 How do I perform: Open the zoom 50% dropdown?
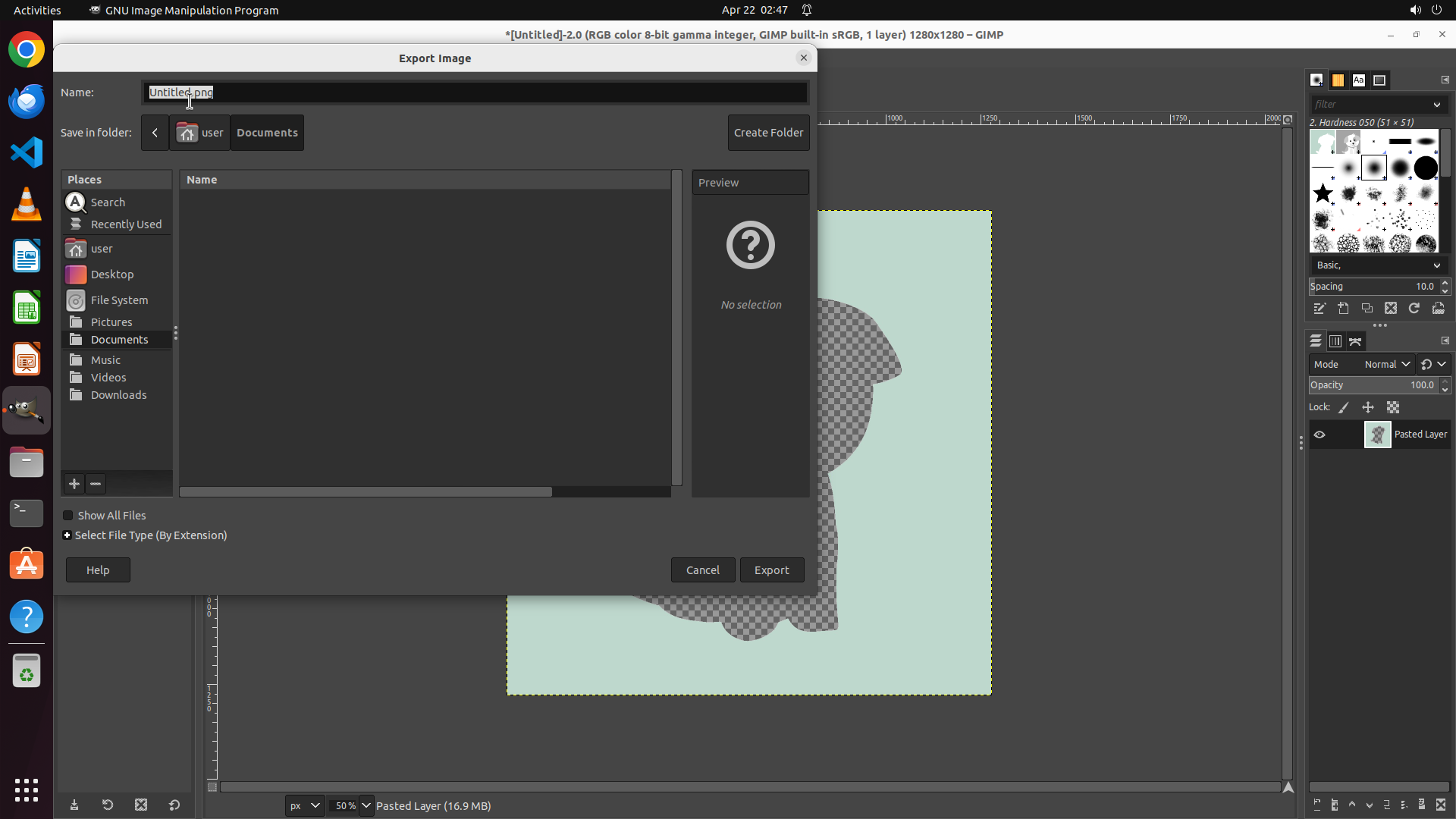click(366, 805)
